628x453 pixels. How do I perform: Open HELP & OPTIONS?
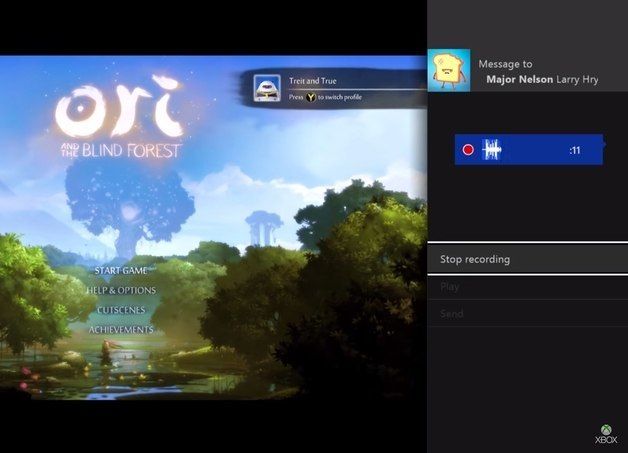click(121, 290)
